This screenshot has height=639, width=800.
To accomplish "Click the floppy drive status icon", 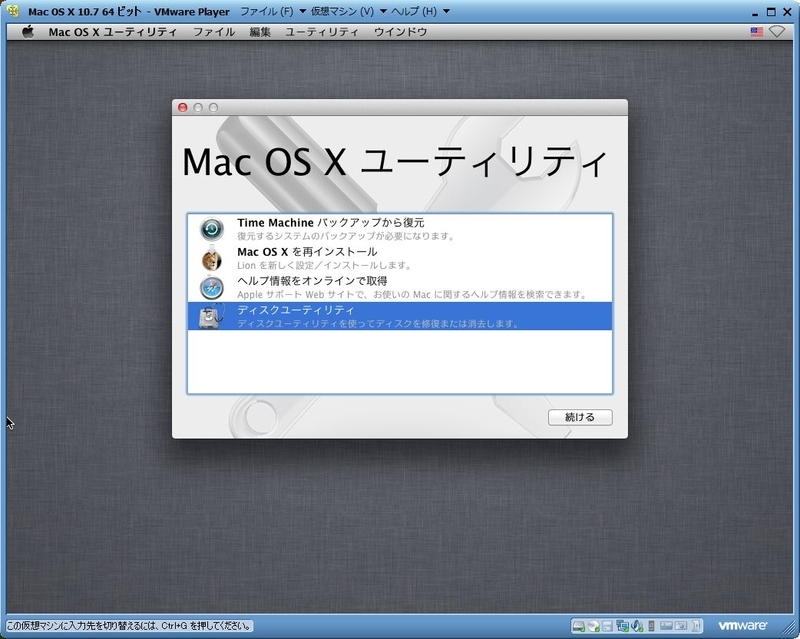I will point(608,626).
